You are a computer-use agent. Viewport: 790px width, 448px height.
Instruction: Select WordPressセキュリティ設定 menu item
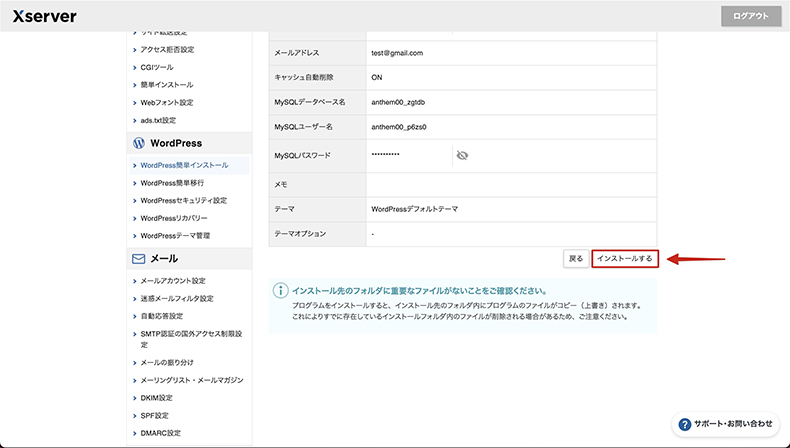click(183, 201)
